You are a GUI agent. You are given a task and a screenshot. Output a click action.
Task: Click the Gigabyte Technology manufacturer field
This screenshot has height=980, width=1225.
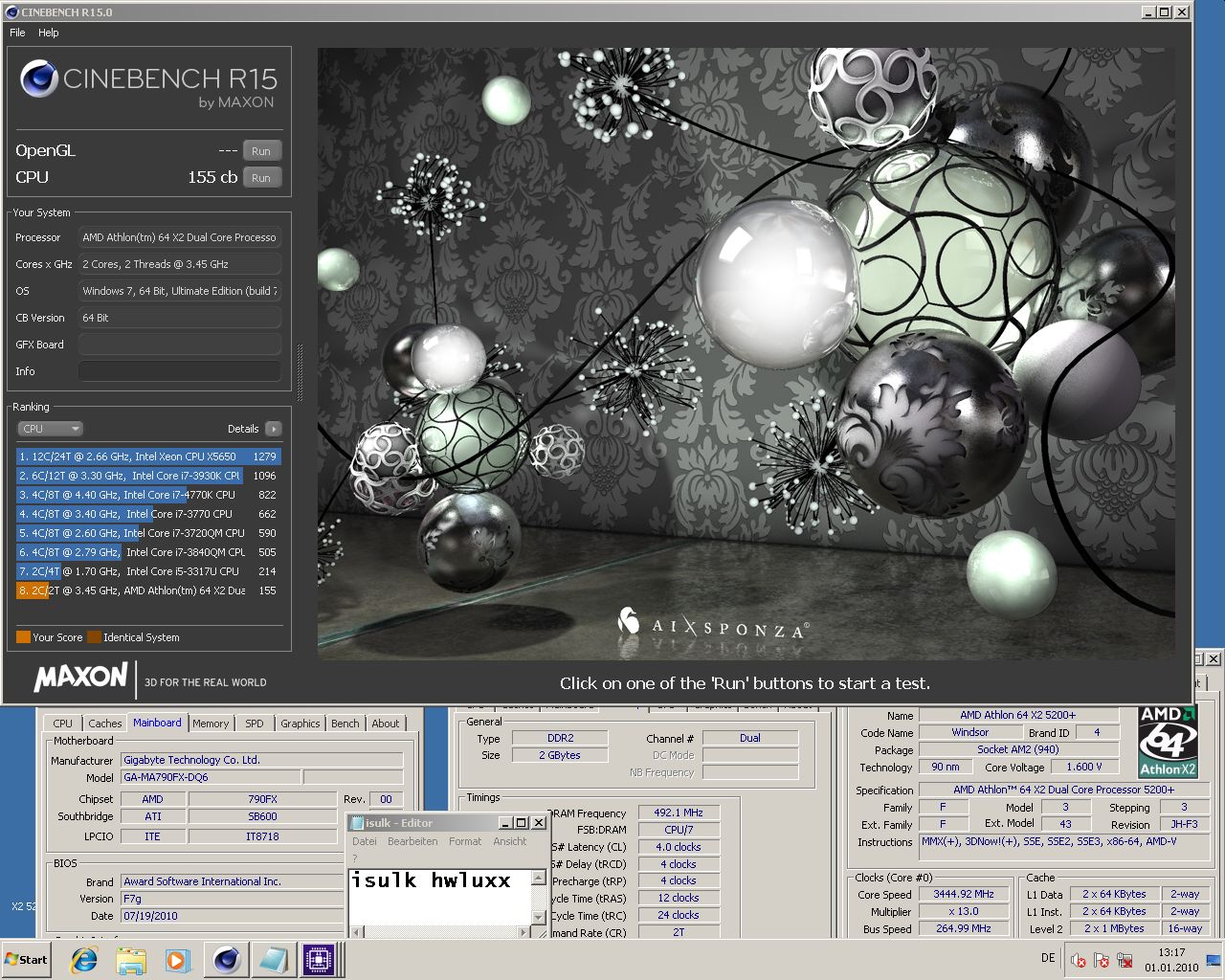click(261, 760)
